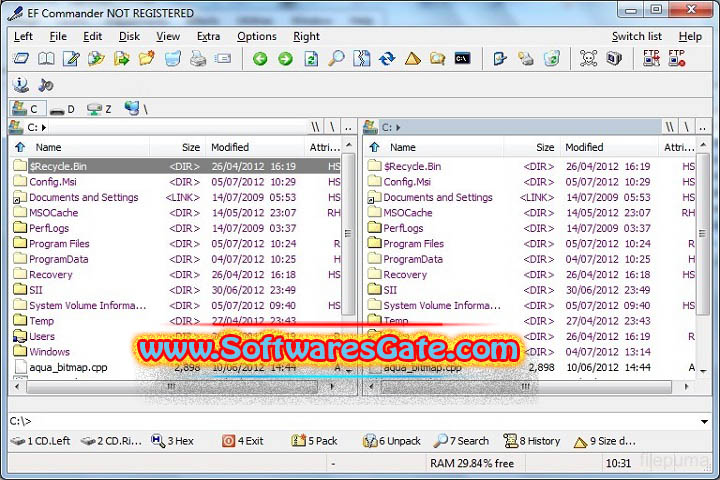This screenshot has height=480, width=720.
Task: Click right panel horizontal scrollbar
Action: pyautogui.click(x=528, y=387)
